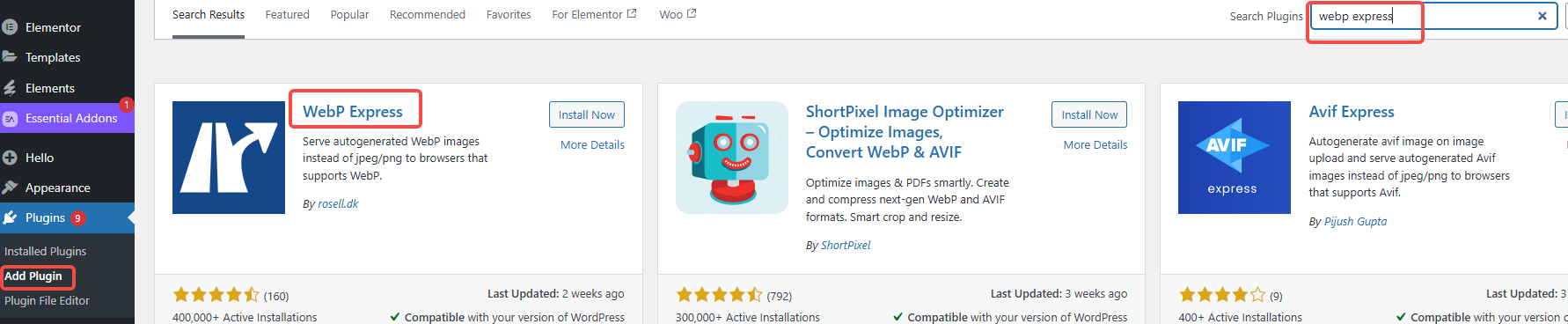Switch to the Featured tab

click(x=288, y=15)
